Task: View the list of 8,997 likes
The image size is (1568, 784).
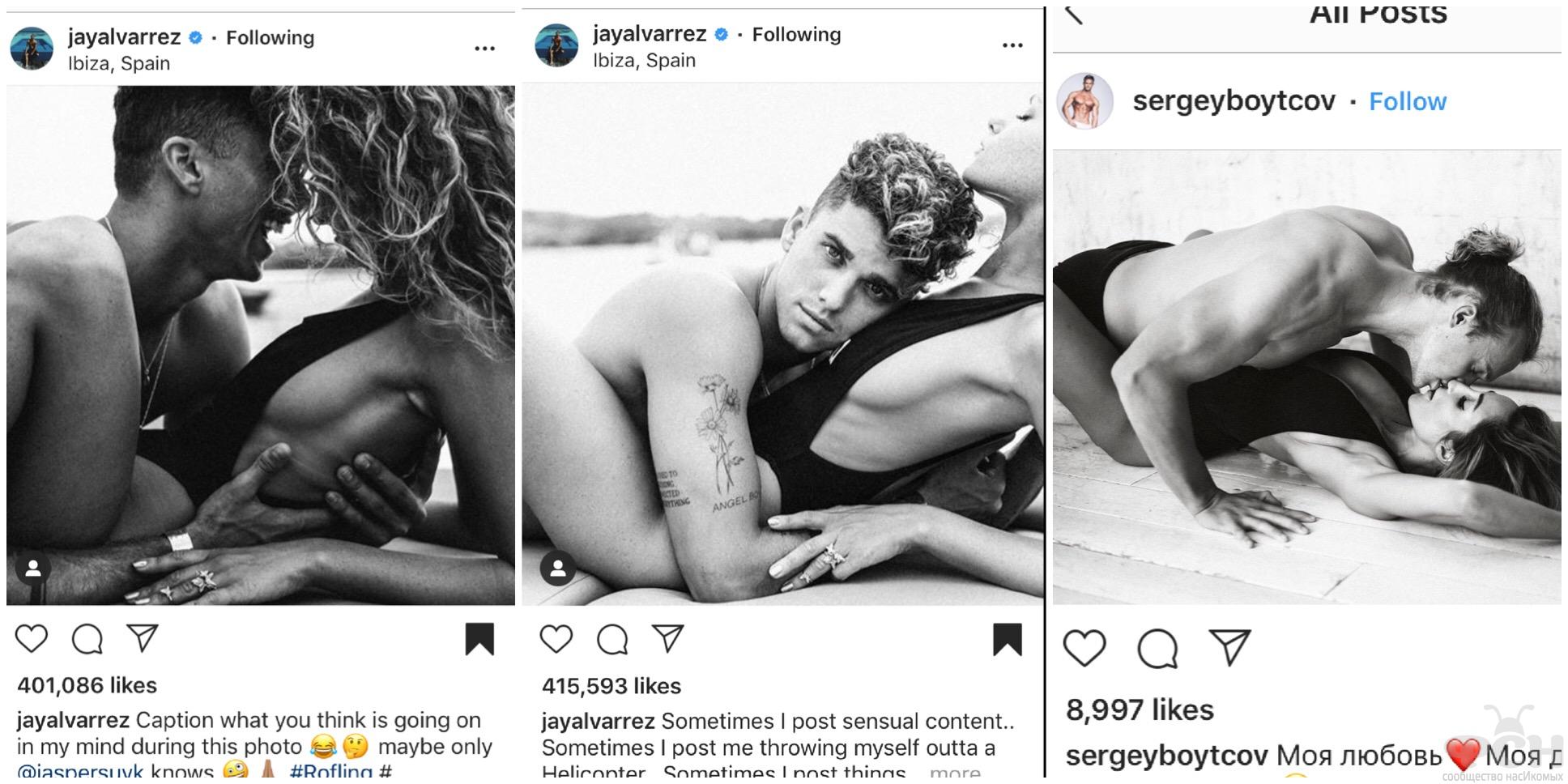Action: (1140, 710)
